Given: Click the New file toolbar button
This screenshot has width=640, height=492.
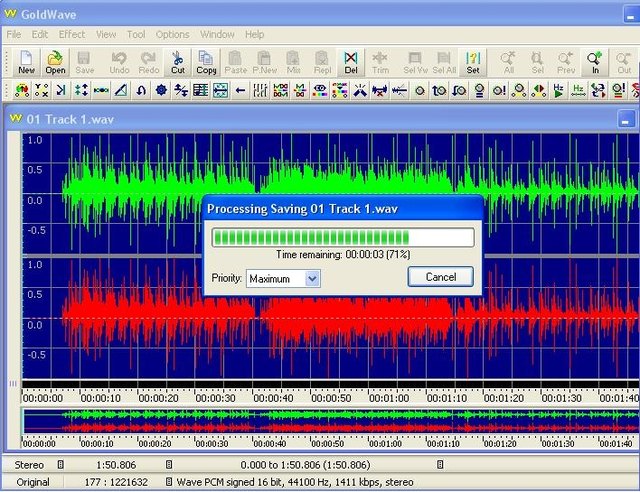Looking at the screenshot, I should 27,62.
